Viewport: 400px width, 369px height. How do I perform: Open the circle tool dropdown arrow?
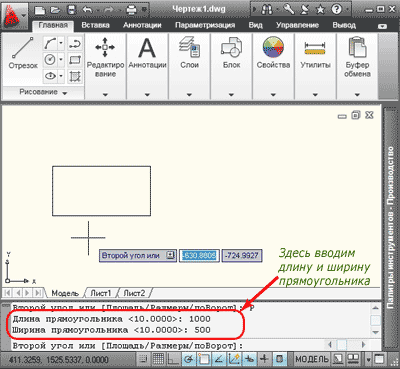pos(61,60)
